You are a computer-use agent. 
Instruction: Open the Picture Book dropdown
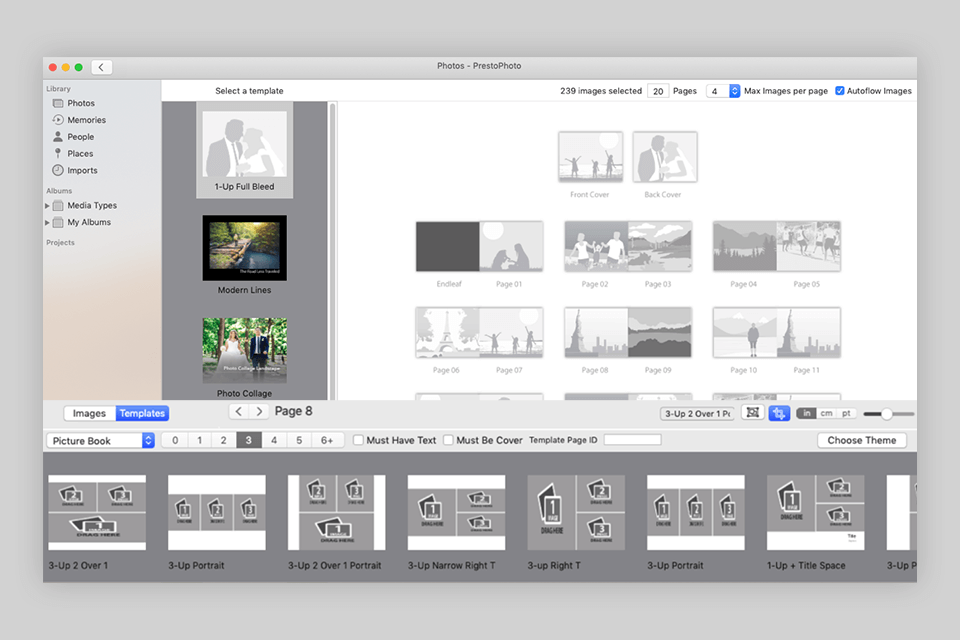coord(100,440)
